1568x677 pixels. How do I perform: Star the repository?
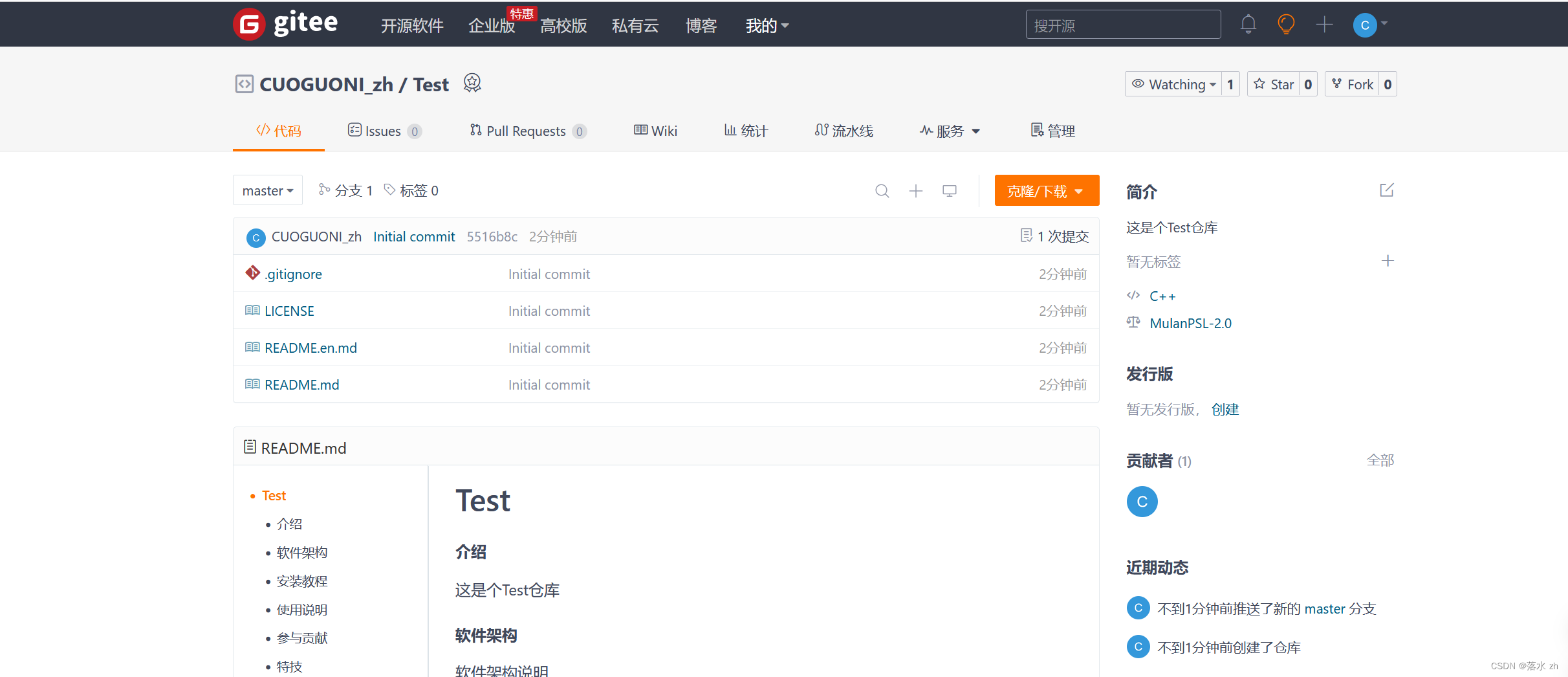coord(1274,84)
